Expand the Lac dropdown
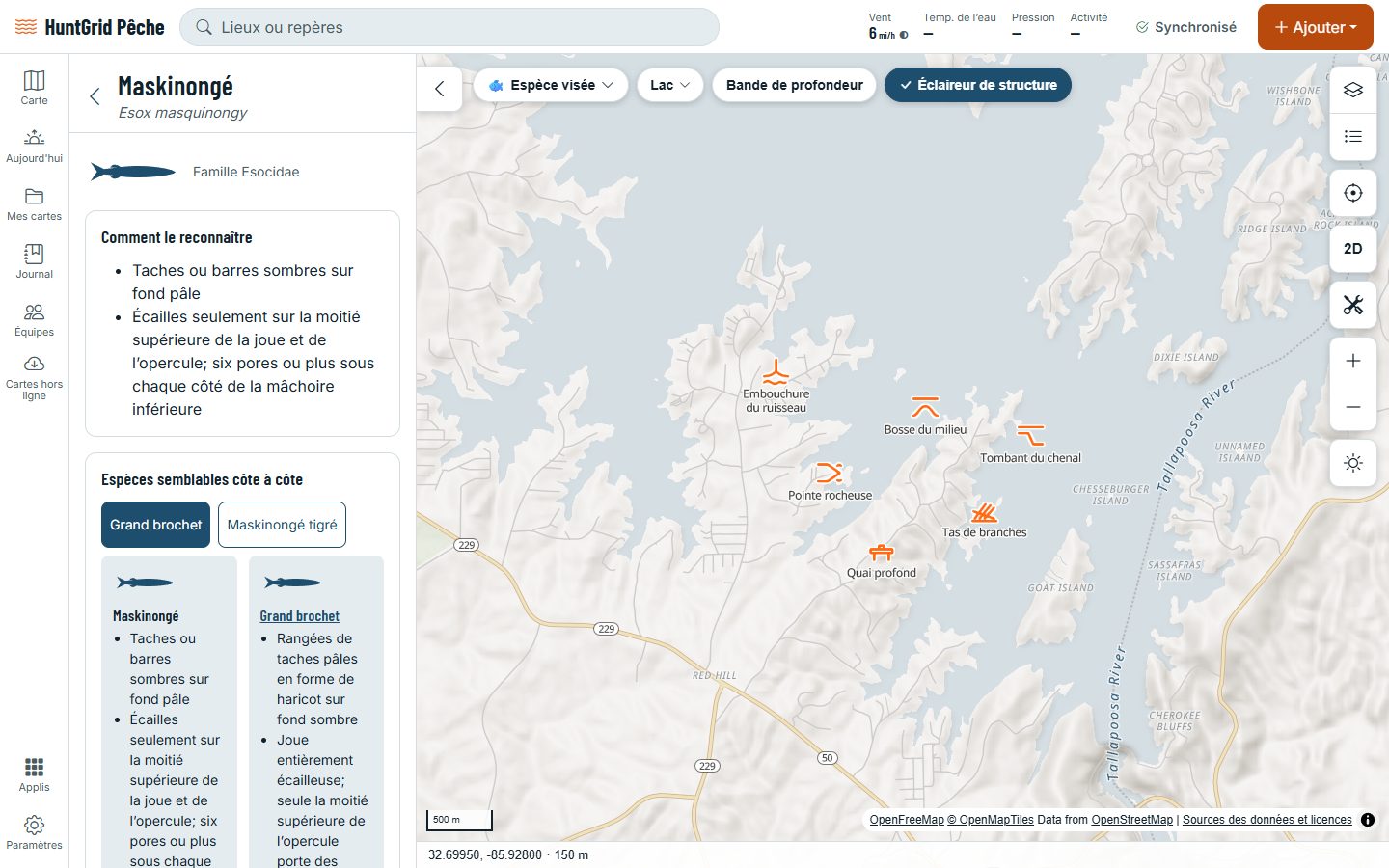 pos(670,85)
